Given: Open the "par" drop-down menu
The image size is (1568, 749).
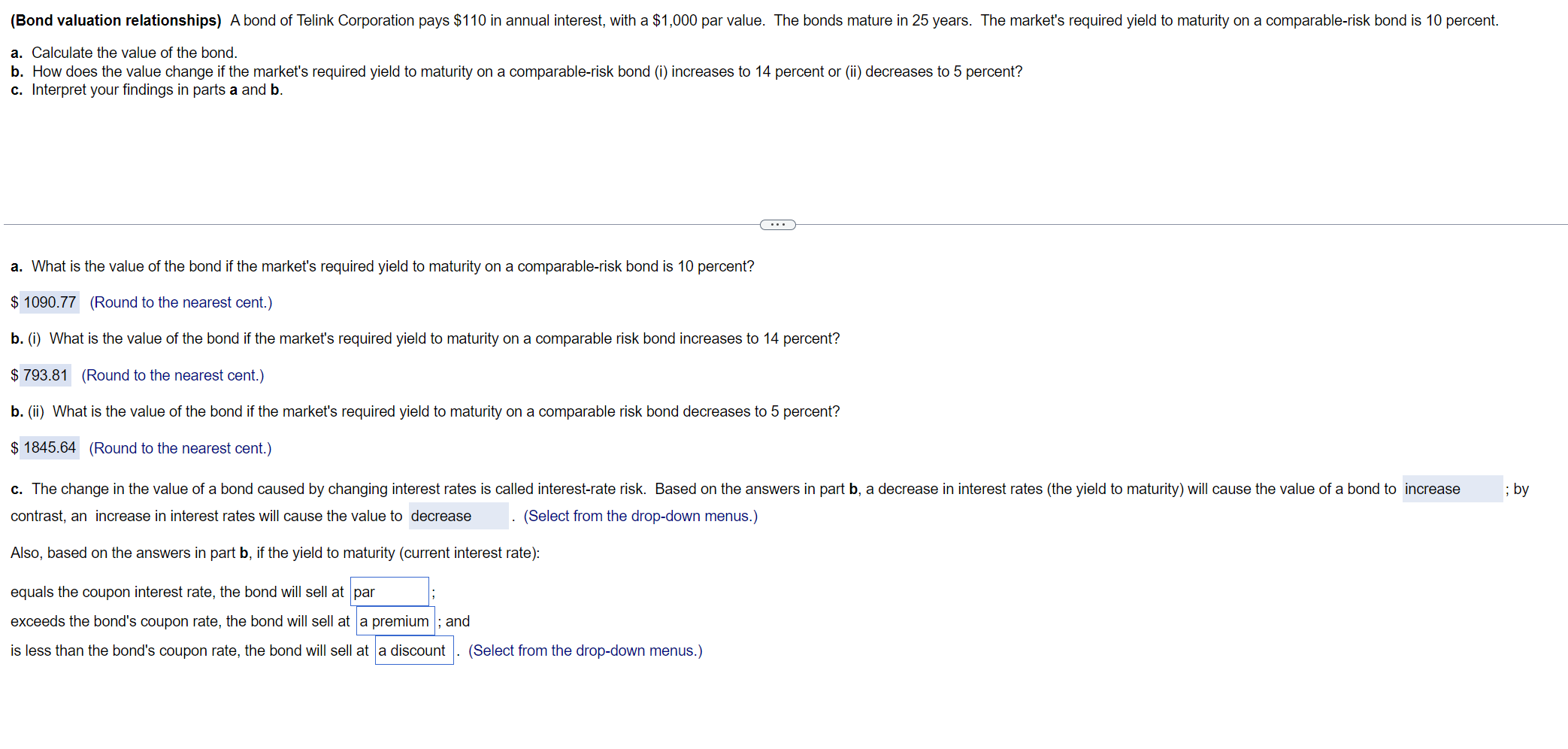Looking at the screenshot, I should tap(389, 591).
